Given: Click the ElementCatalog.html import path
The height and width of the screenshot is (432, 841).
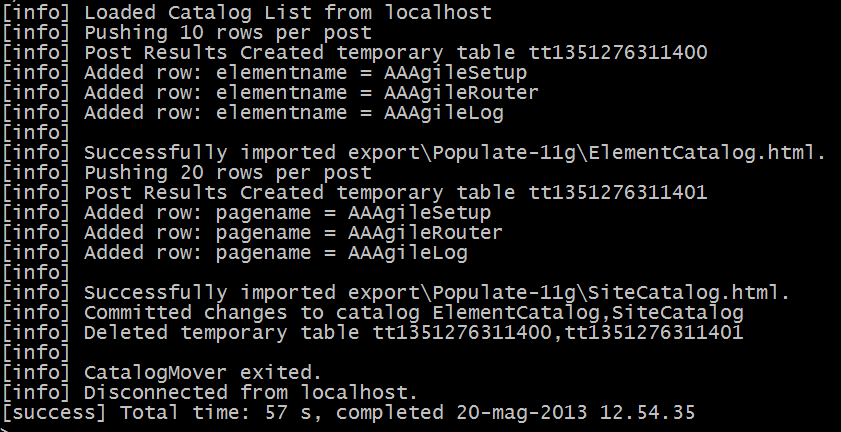Looking at the screenshot, I should point(586,153).
